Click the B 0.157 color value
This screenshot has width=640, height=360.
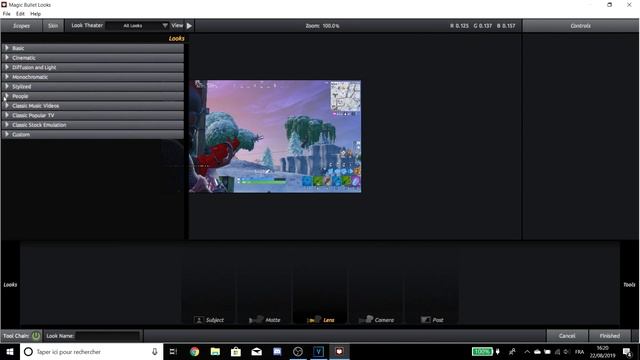tap(506, 26)
